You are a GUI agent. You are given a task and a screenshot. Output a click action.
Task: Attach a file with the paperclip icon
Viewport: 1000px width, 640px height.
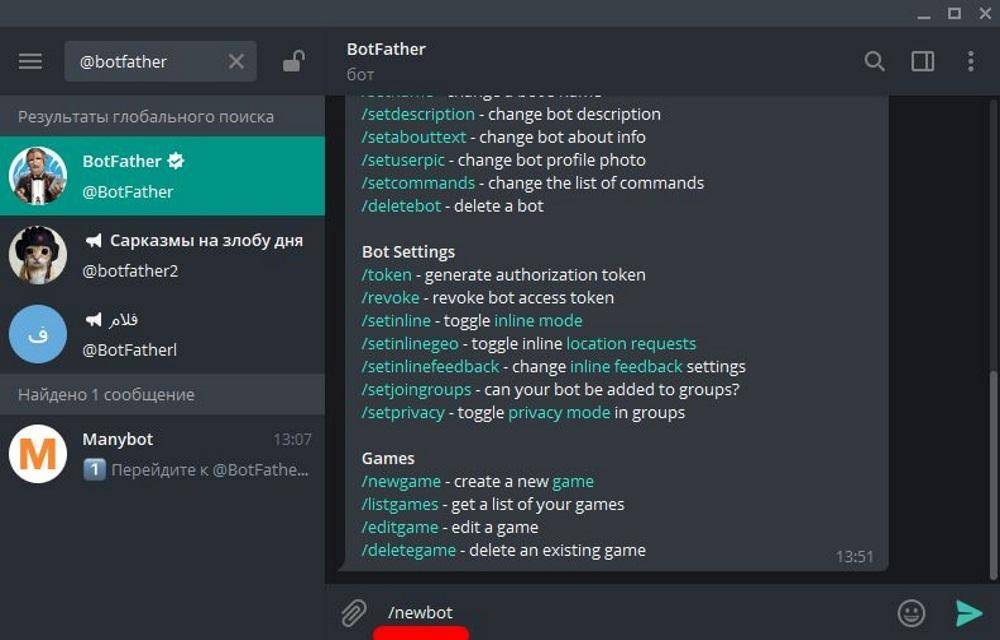point(353,613)
